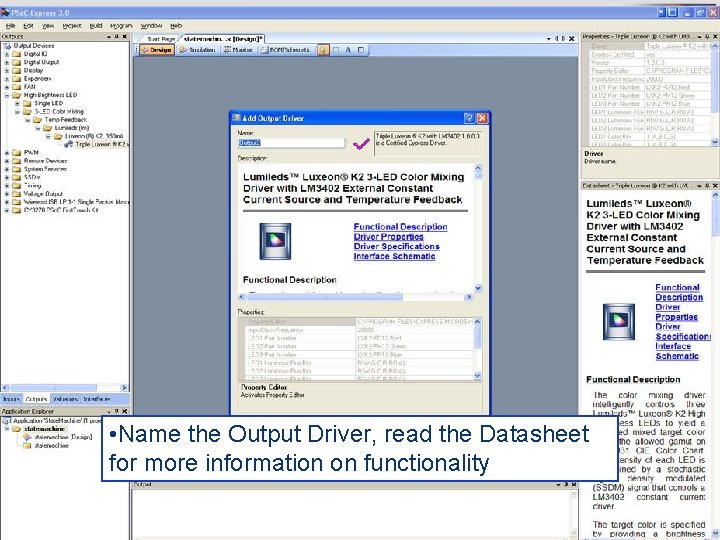Click the Simulation view button

click(198, 50)
